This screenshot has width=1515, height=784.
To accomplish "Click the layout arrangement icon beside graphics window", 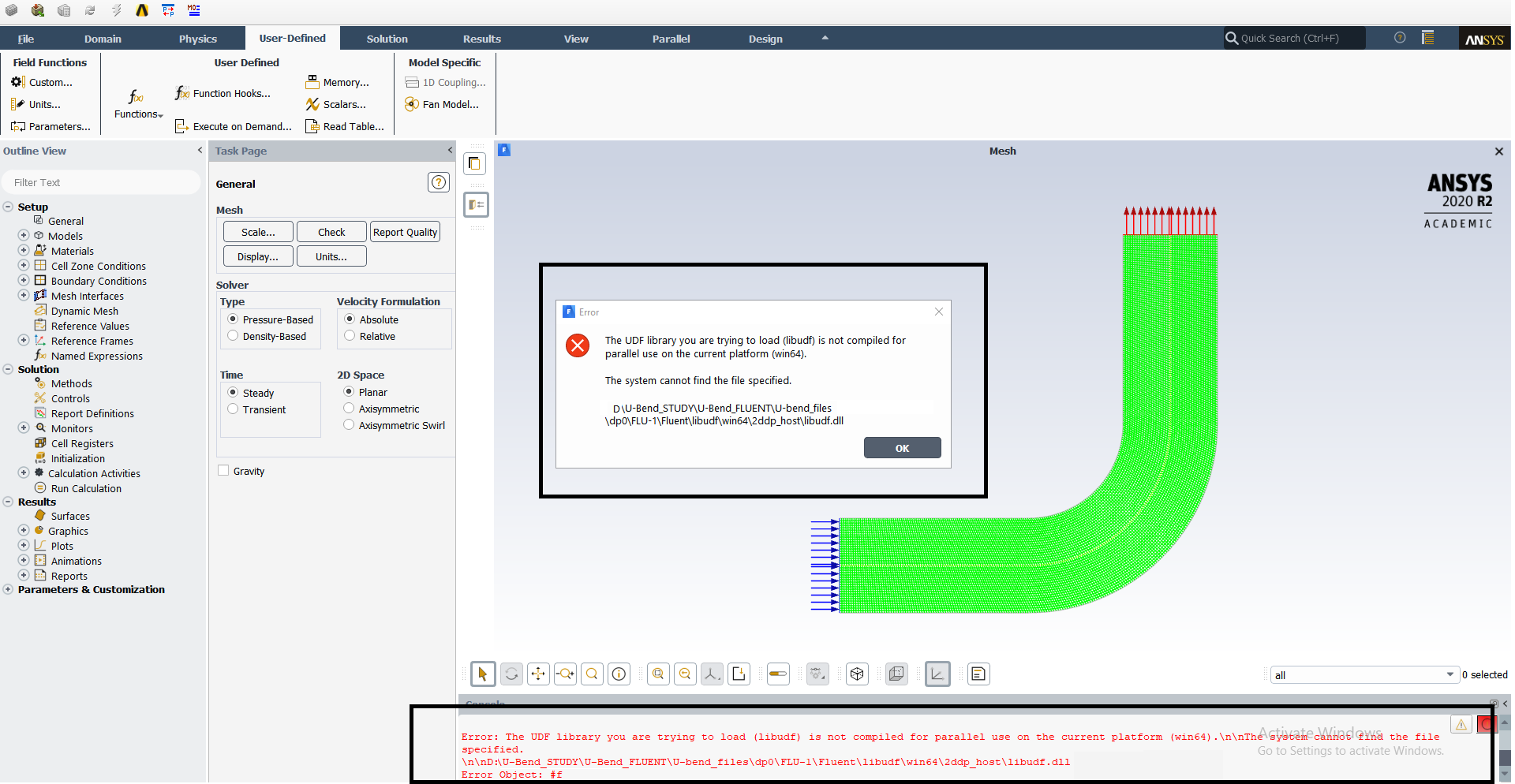I will pyautogui.click(x=477, y=204).
